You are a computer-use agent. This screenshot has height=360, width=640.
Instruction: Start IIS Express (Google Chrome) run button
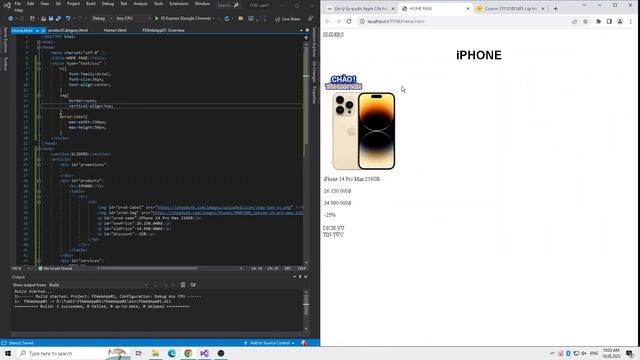click(182, 18)
